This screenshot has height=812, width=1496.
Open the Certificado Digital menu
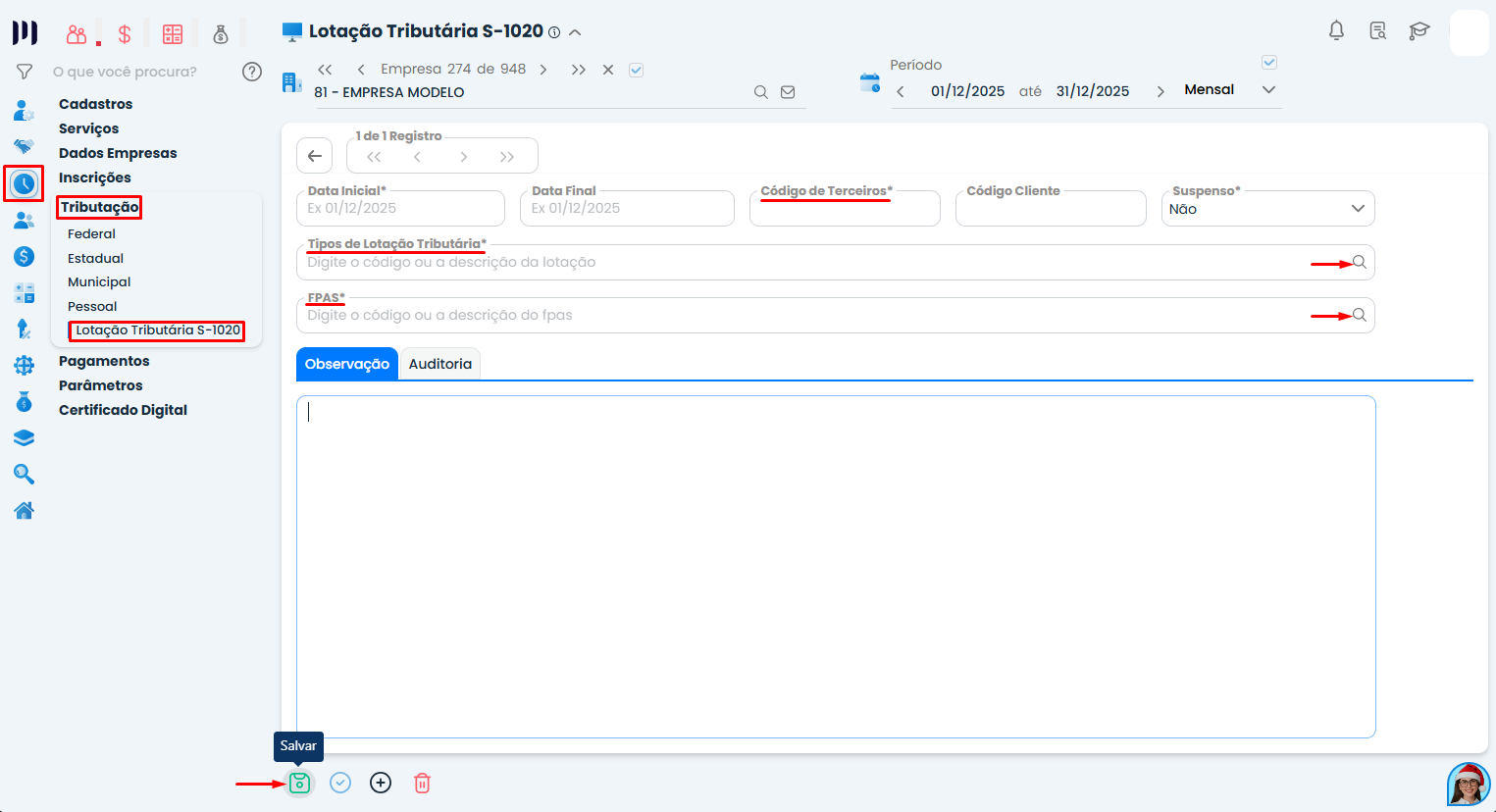coord(123,410)
